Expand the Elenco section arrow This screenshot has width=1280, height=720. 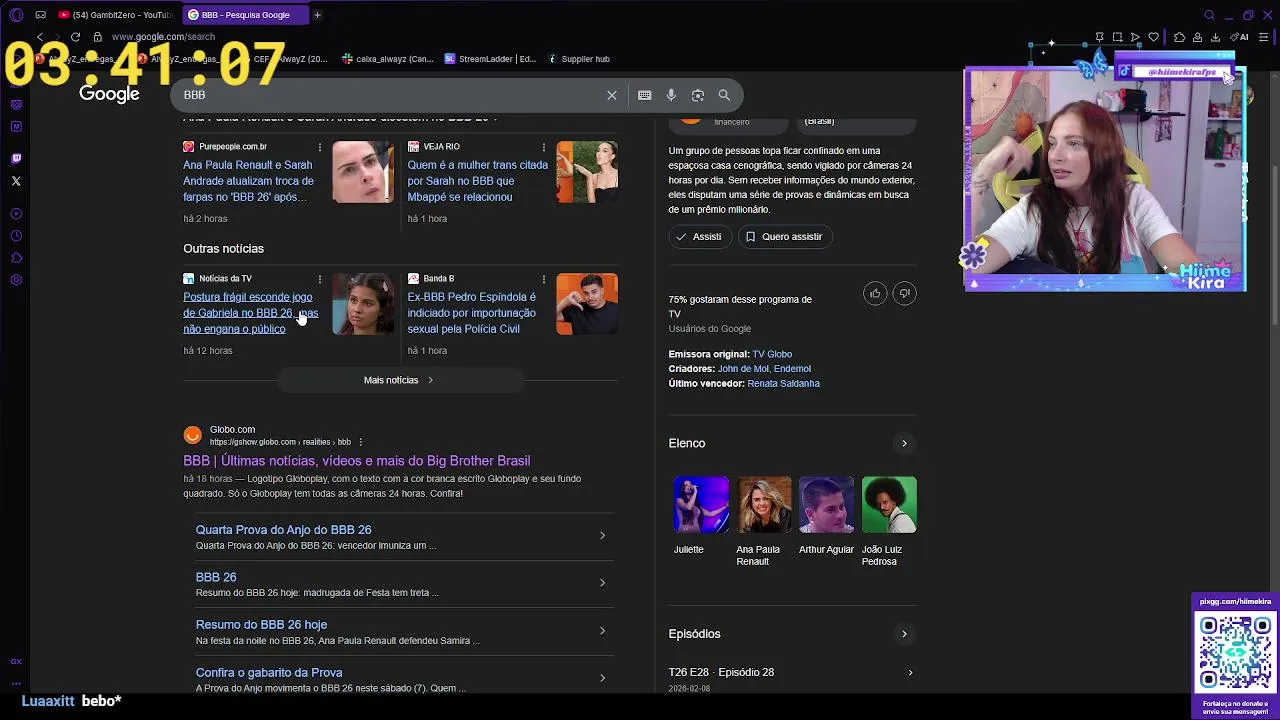(904, 443)
